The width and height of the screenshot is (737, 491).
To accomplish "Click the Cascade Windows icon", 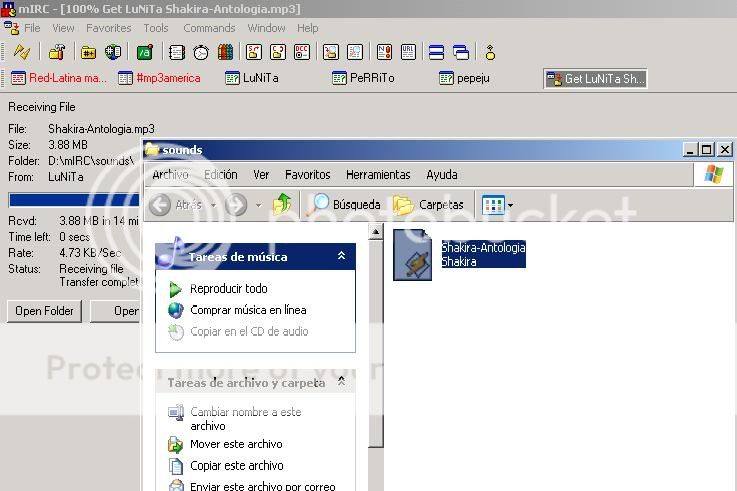I will click(461, 52).
